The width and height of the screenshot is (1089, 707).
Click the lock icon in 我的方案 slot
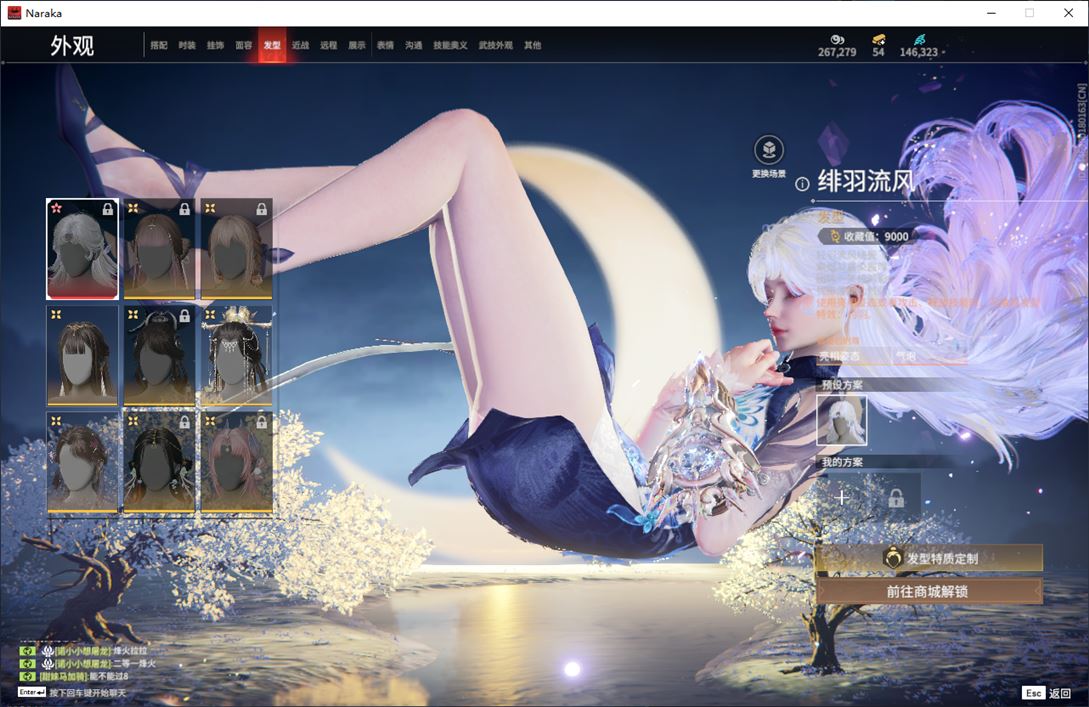(896, 497)
